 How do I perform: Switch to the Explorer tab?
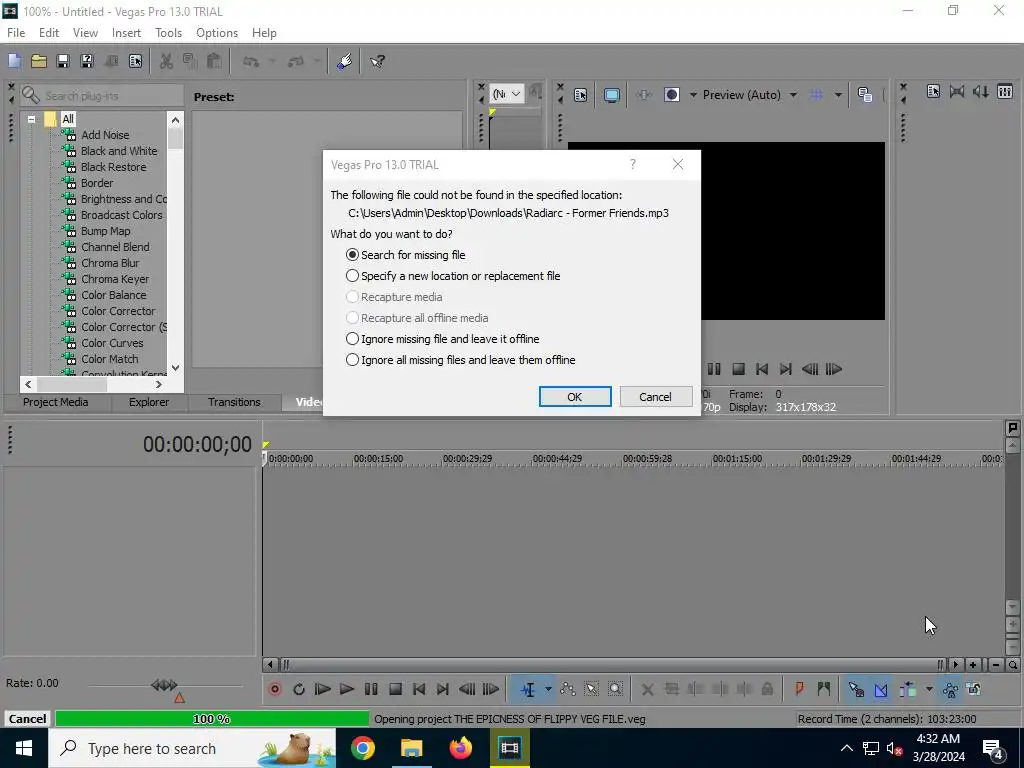pos(149,402)
